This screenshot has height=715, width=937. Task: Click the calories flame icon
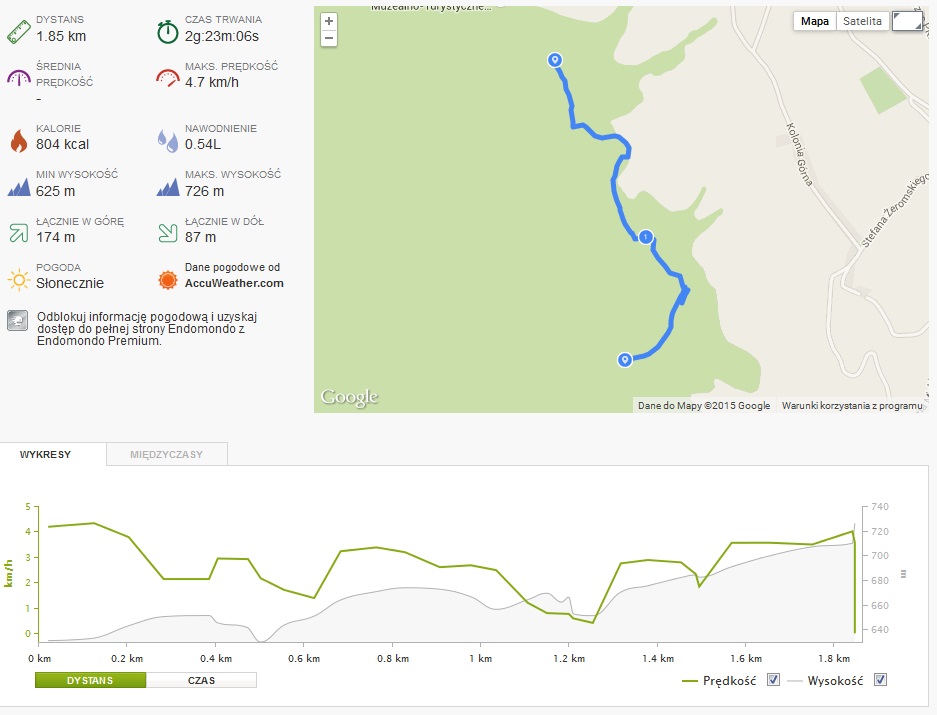tap(19, 139)
